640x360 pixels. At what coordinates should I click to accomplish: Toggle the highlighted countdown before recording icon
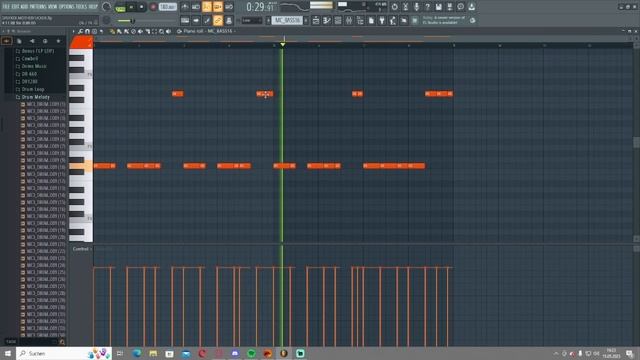207,7
